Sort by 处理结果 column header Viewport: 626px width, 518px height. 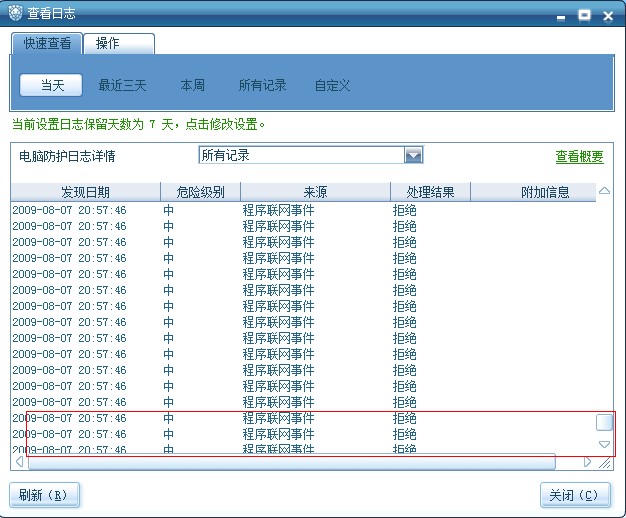430,192
